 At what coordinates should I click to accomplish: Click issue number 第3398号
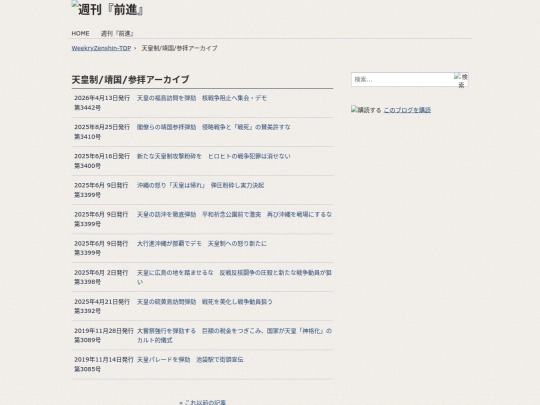(87, 282)
